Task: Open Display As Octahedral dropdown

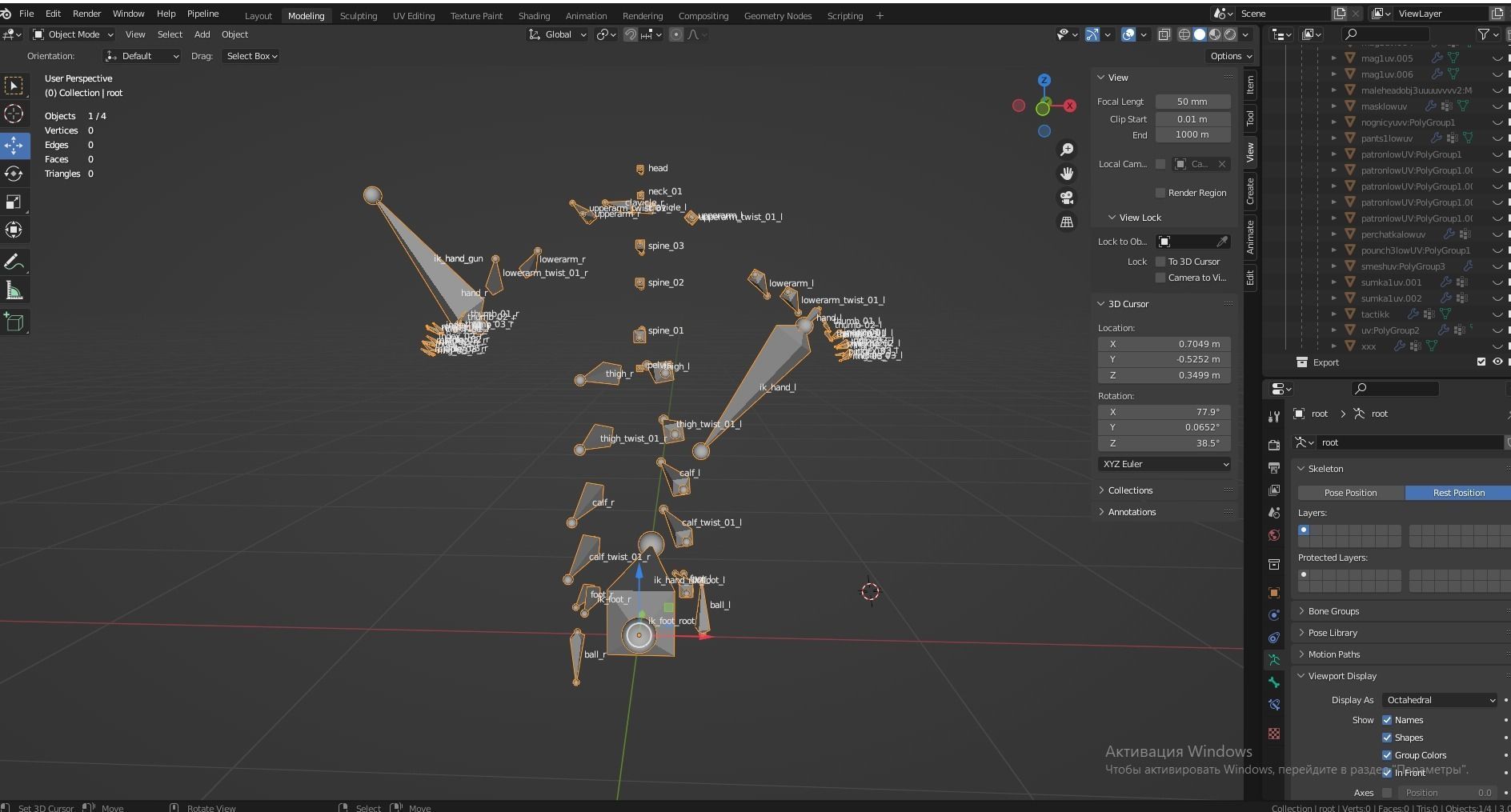Action: (x=1440, y=700)
